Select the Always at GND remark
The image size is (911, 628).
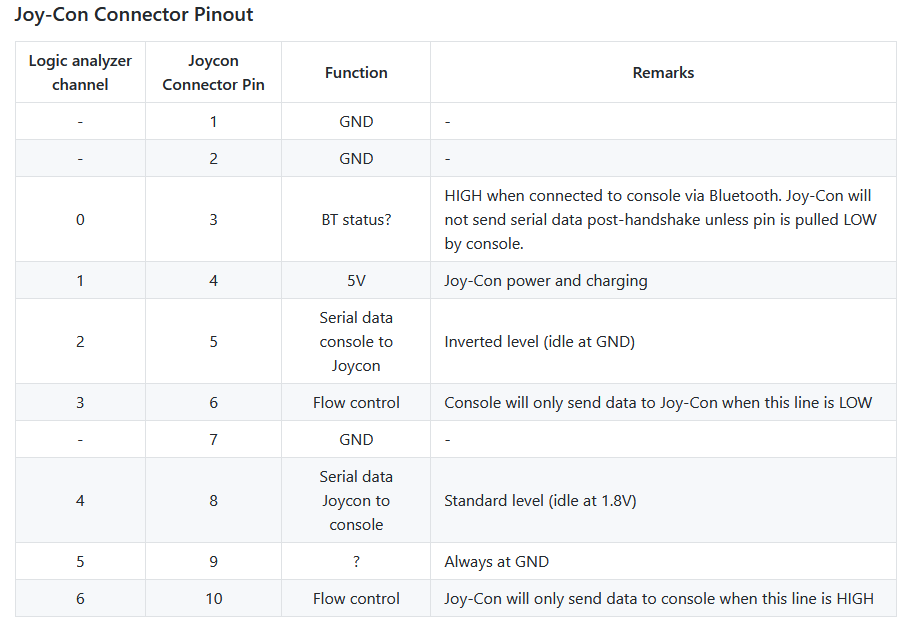tap(496, 562)
